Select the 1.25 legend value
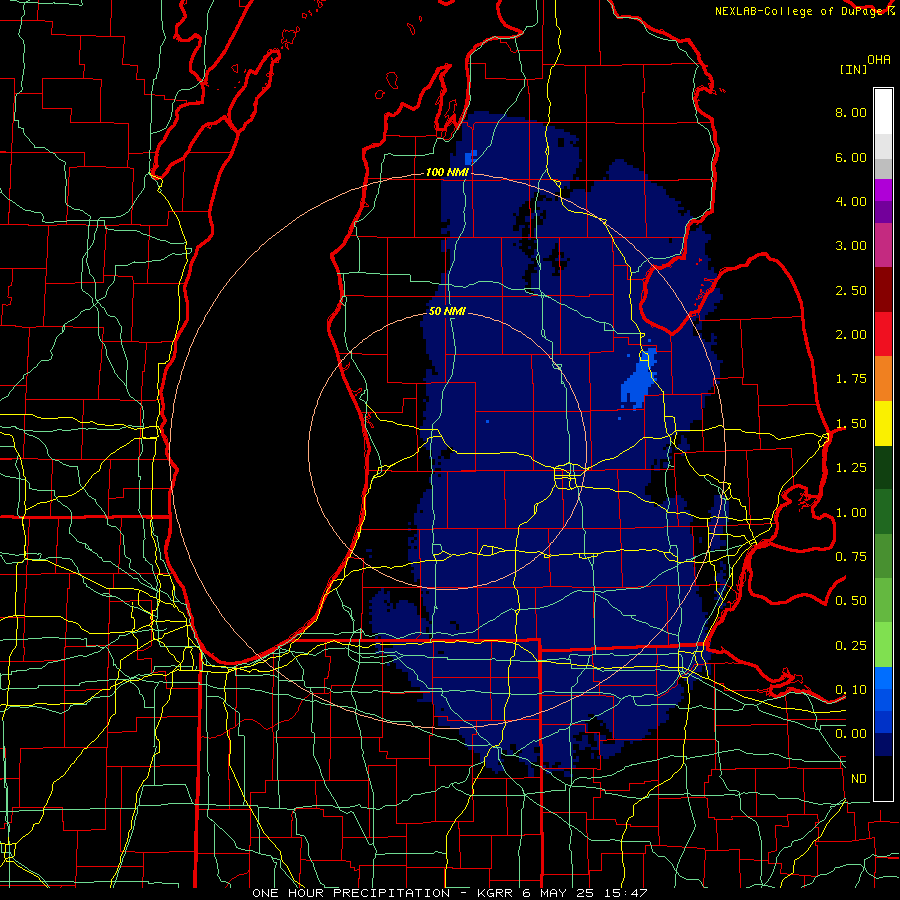Screen dimensions: 900x900 click(851, 468)
